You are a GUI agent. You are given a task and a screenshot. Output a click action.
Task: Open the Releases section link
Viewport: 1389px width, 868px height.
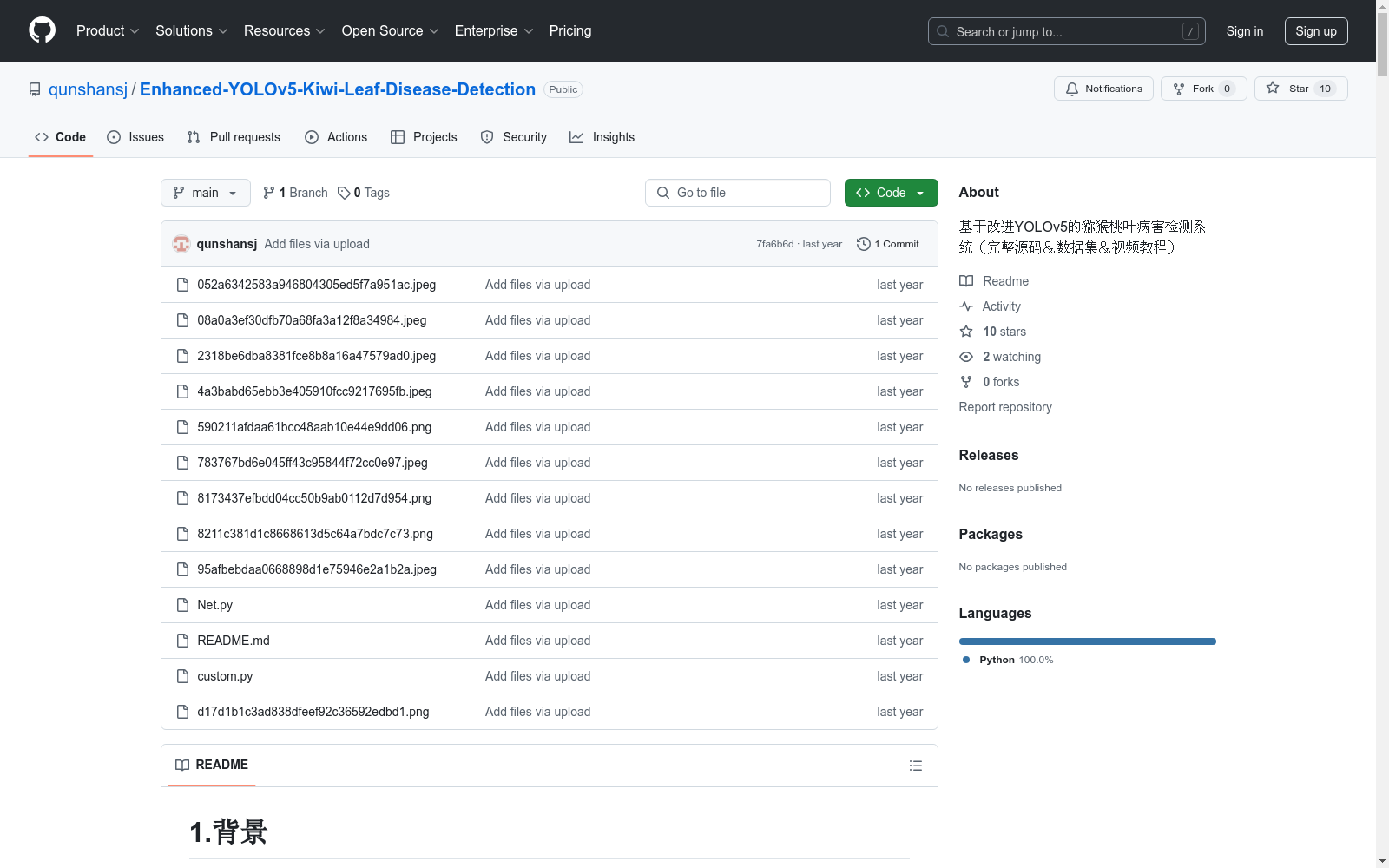pyautogui.click(x=989, y=455)
